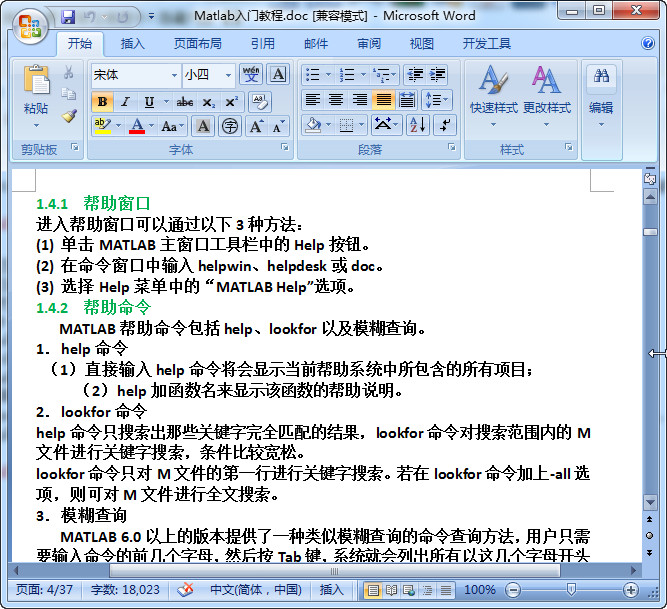The image size is (667, 609).
Task: Clear formatting with eraser icon
Action: pos(259,102)
